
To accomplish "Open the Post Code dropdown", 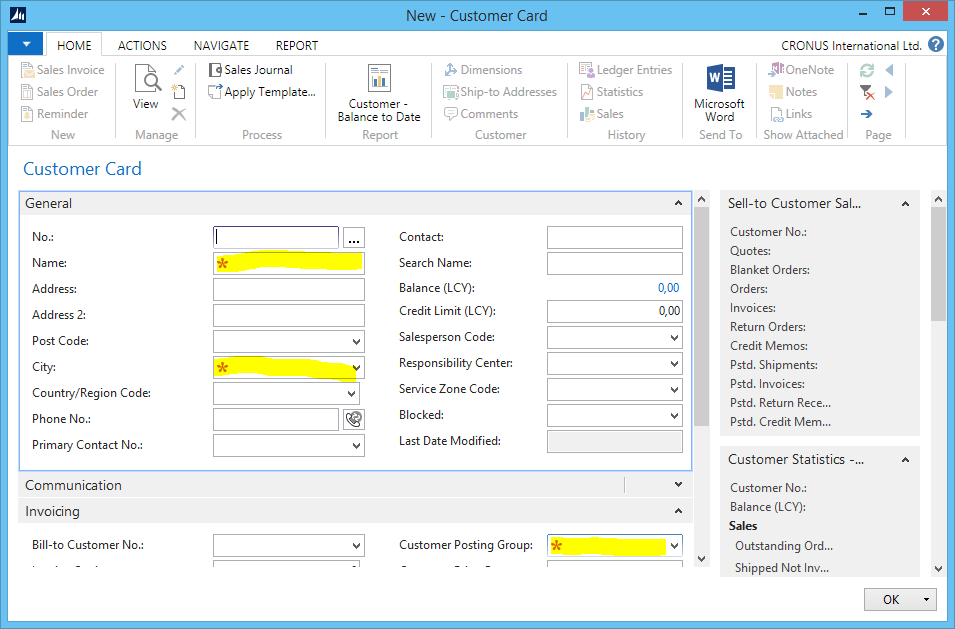I will [357, 342].
